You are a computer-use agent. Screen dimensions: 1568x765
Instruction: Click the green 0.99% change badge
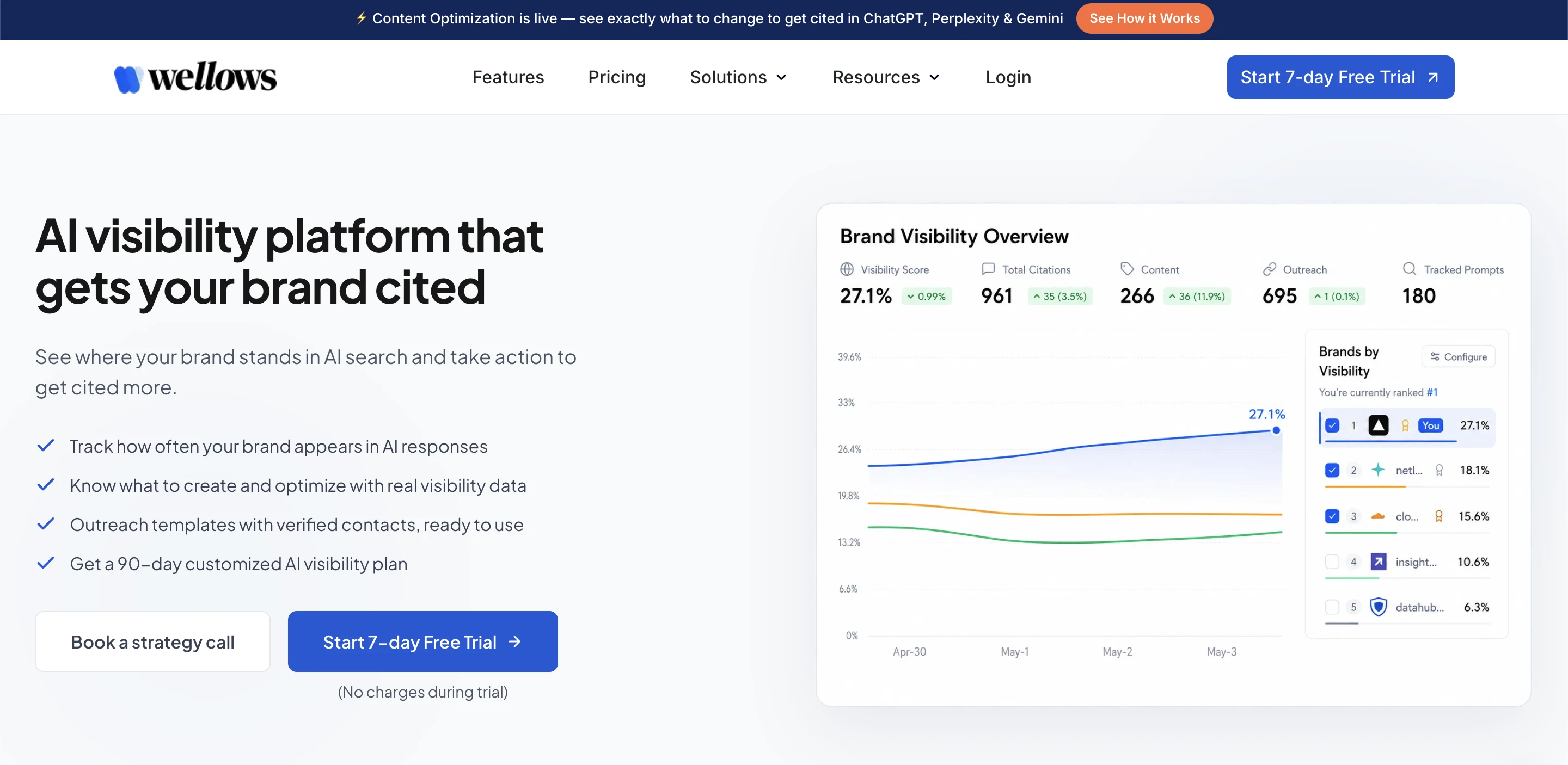pyautogui.click(x=926, y=296)
